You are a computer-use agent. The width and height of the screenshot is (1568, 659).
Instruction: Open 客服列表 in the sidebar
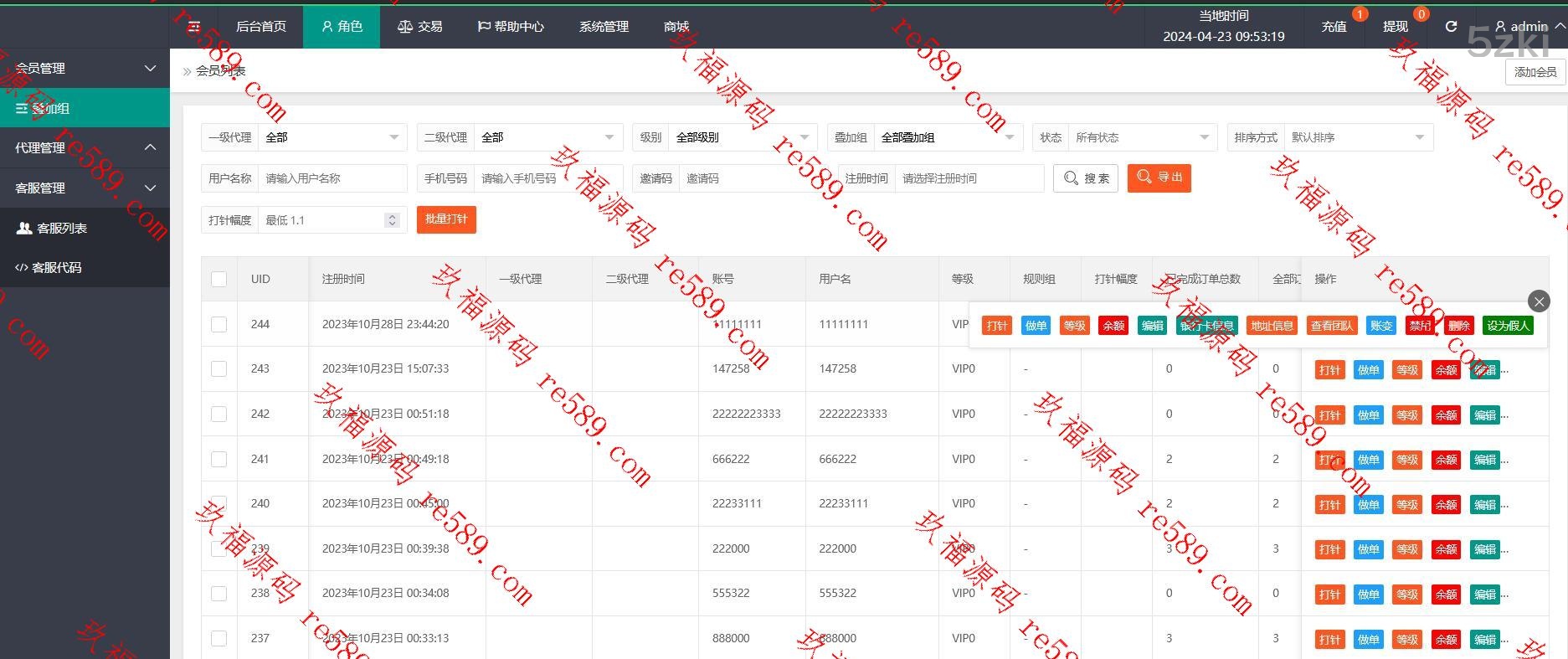tap(62, 228)
